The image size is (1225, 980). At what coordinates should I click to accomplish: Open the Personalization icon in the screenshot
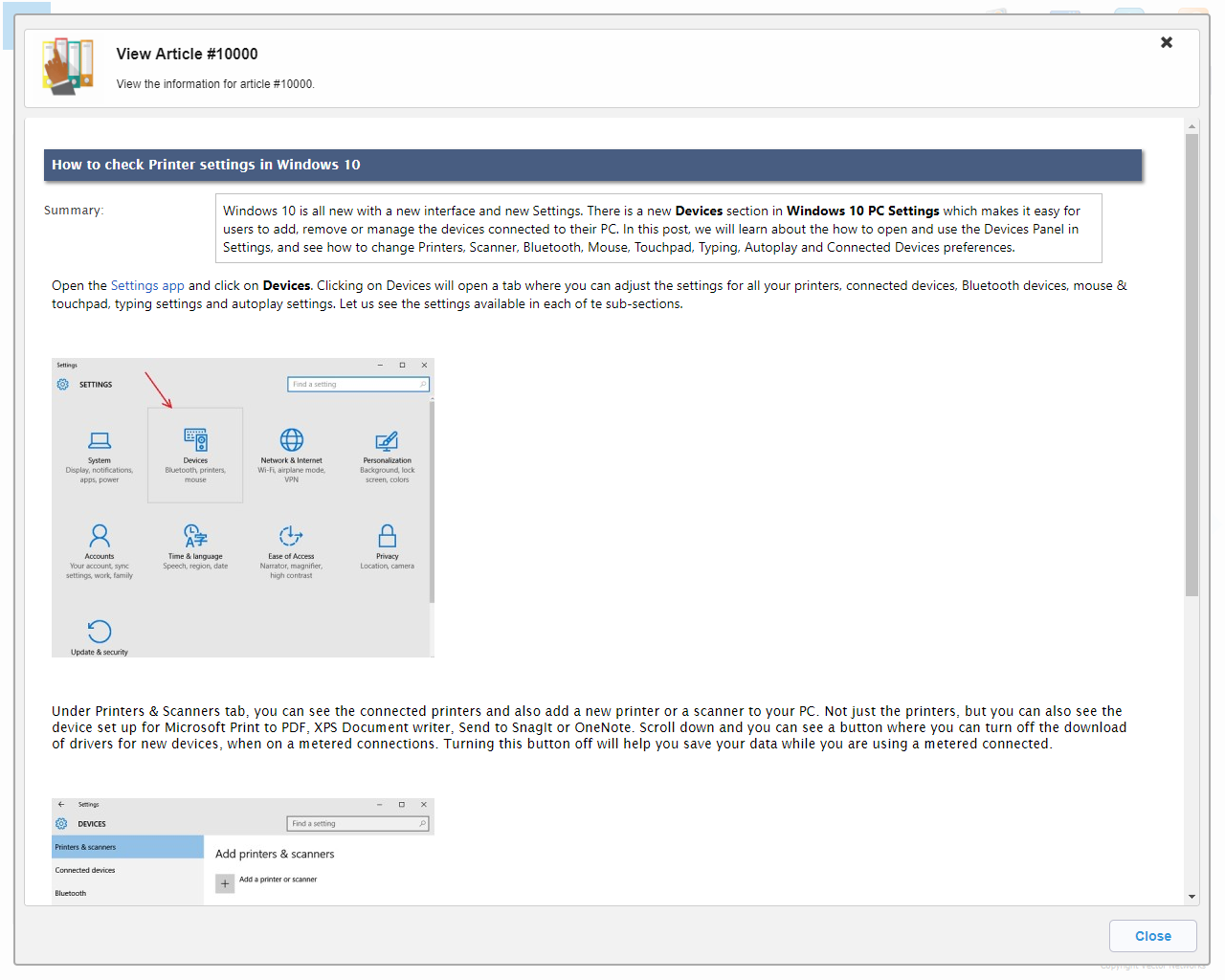pos(387,440)
